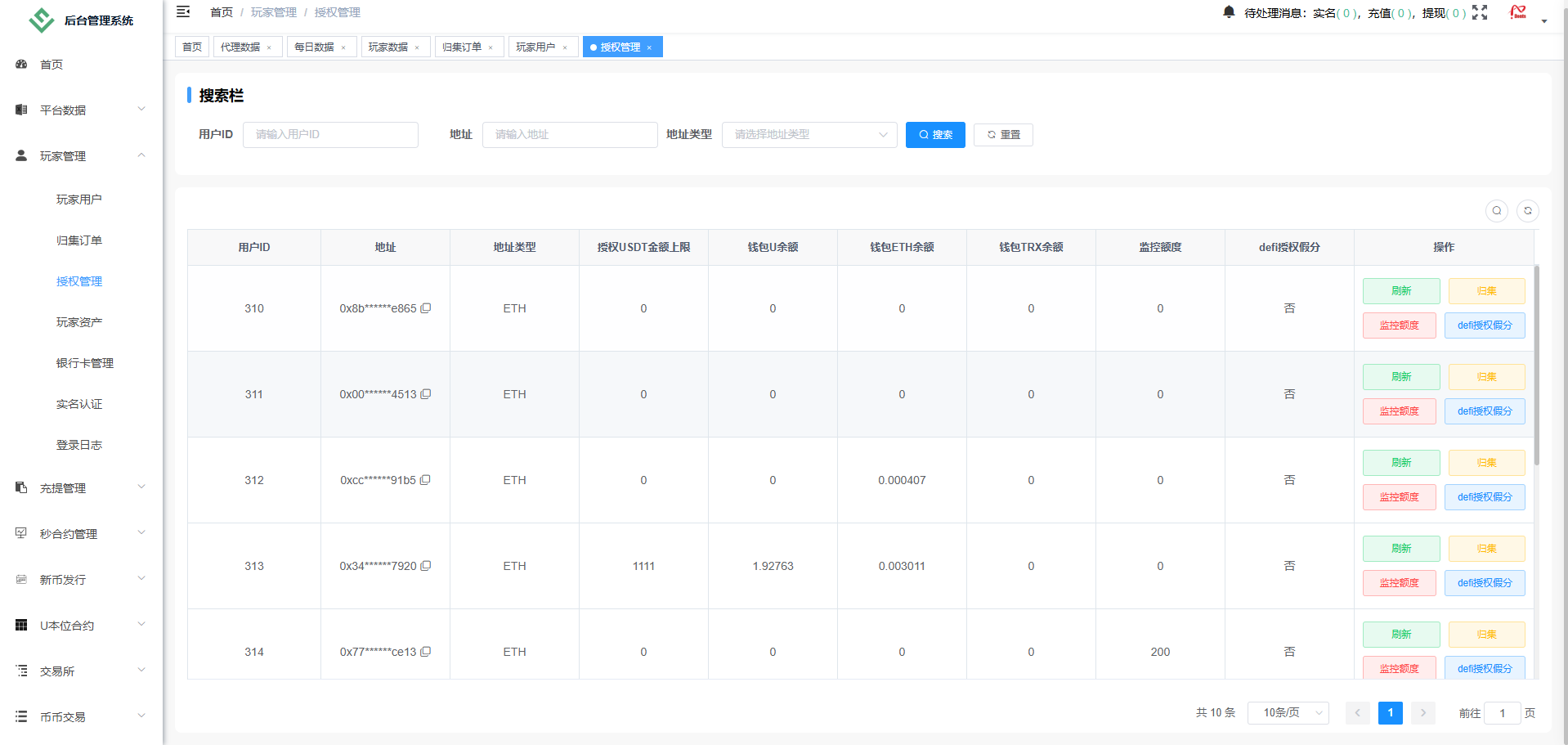This screenshot has width=1568, height=745.
Task: Expand 平台数据 sidebar menu
Action: [82, 110]
